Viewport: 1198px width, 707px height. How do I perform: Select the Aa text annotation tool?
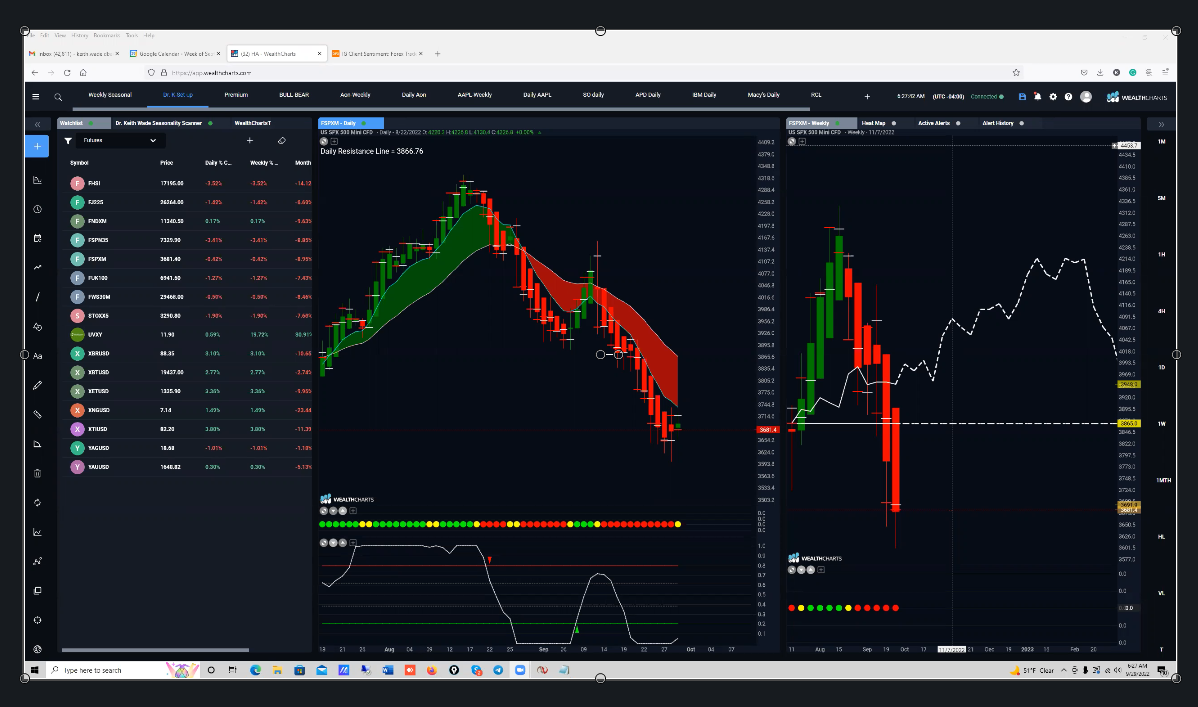tap(37, 356)
